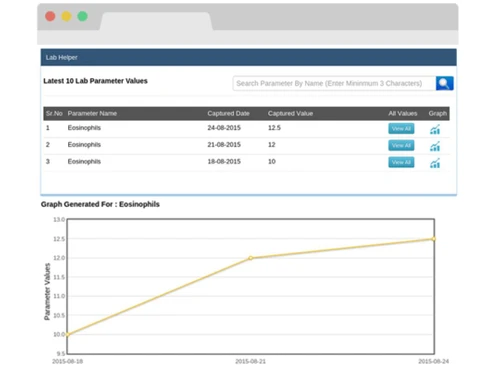
Task: Open graph icon for 21-08-2015 Eosinophils row
Action: pos(435,146)
